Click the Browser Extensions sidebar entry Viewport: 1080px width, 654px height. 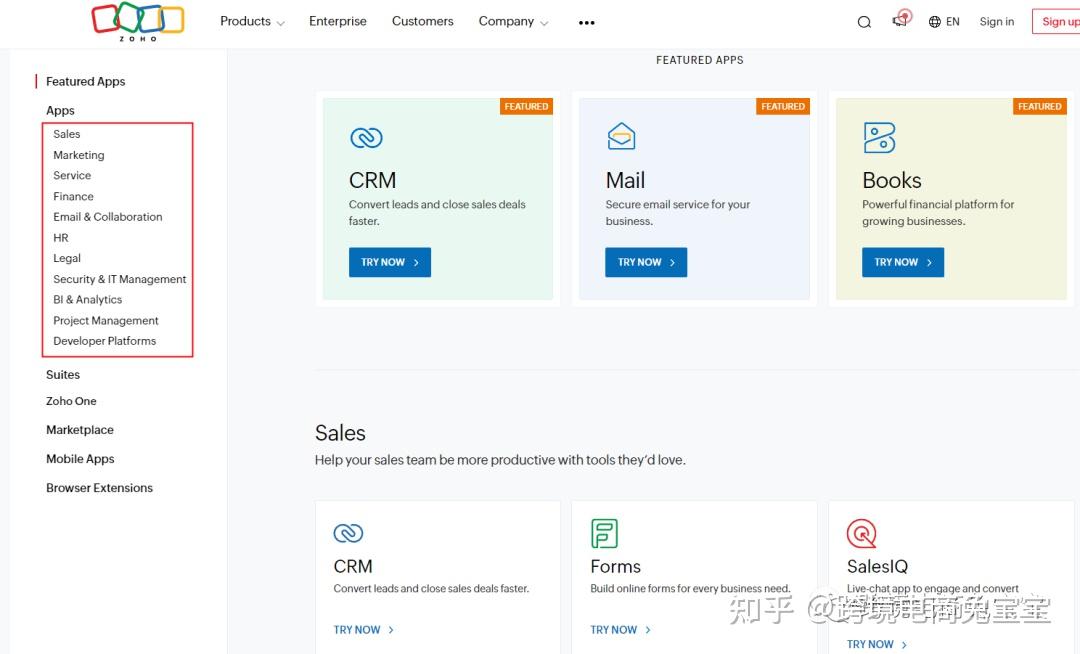tap(99, 488)
